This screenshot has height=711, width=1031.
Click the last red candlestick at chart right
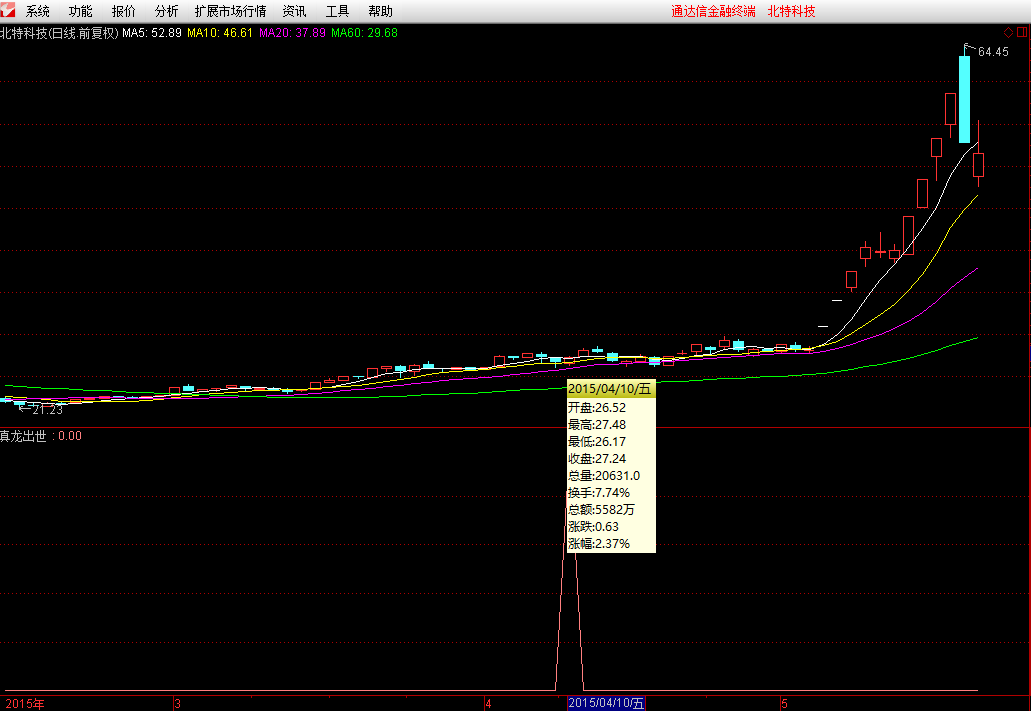click(x=978, y=164)
